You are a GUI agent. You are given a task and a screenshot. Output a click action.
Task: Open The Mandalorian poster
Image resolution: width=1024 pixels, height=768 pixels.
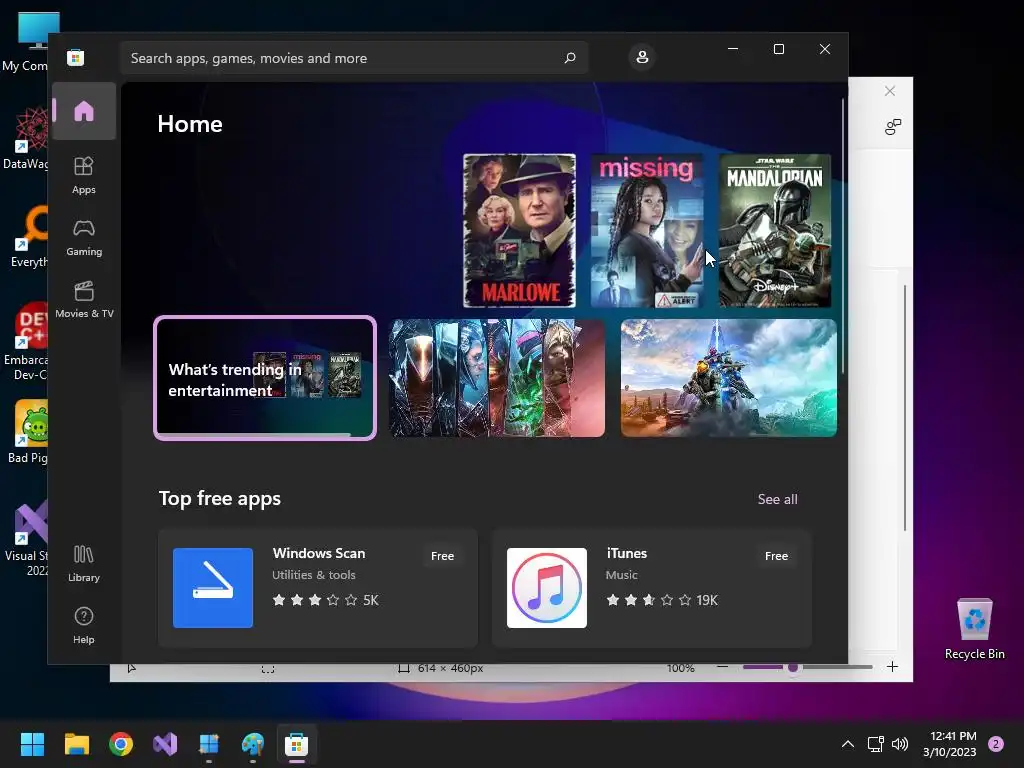pos(775,231)
